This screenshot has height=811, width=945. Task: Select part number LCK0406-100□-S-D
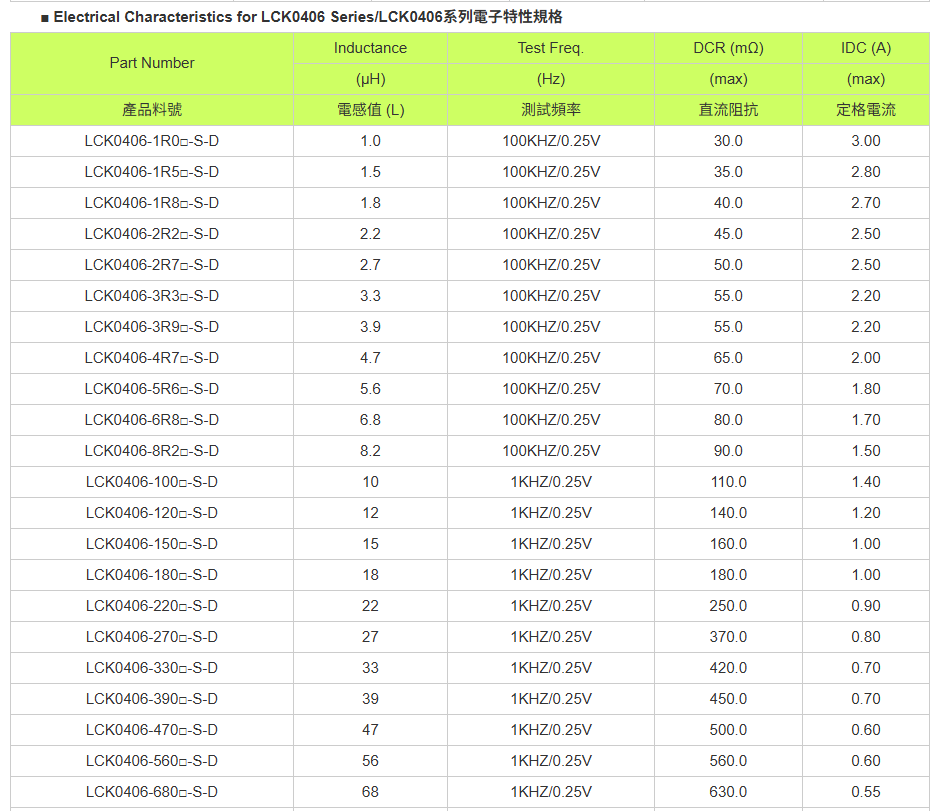coord(152,482)
